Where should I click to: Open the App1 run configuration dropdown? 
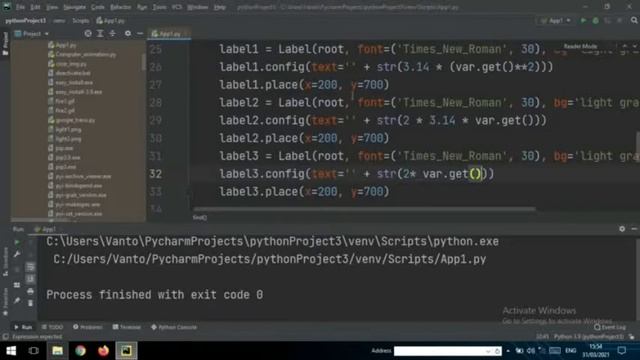pos(556,20)
